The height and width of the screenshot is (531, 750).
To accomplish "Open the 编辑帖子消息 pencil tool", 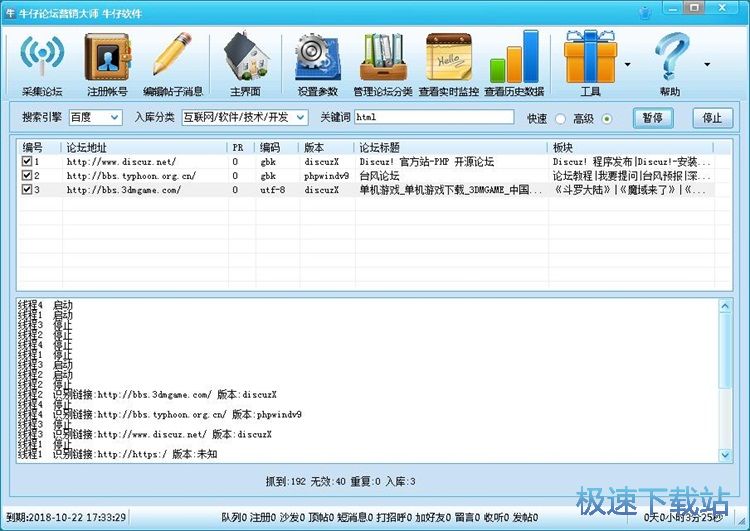I will point(173,64).
